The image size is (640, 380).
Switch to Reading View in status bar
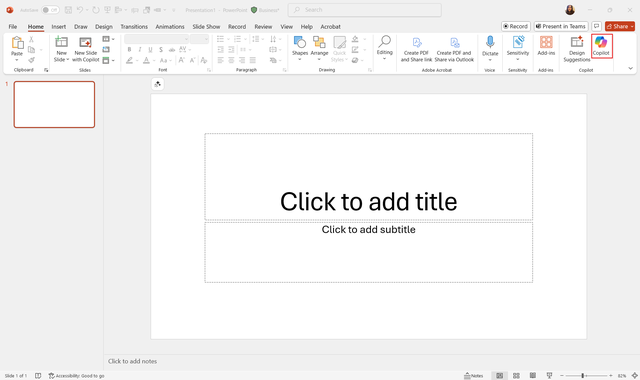533,376
